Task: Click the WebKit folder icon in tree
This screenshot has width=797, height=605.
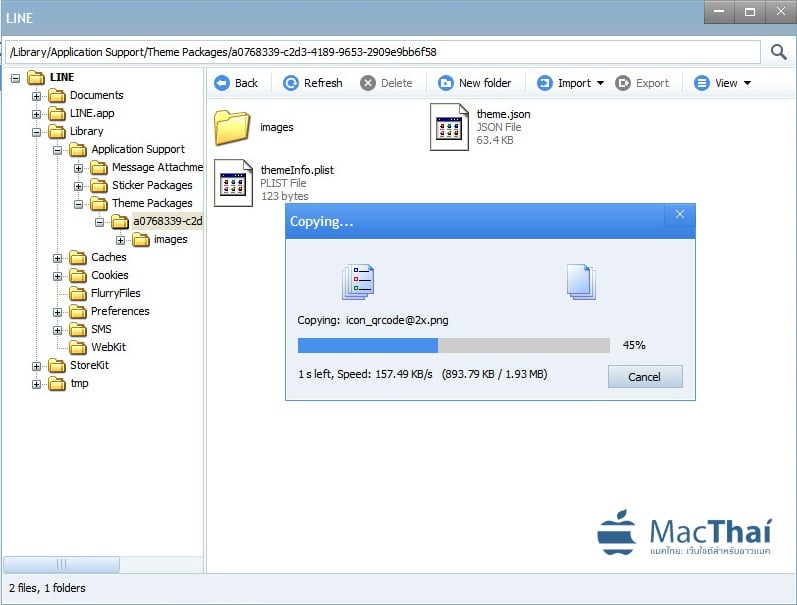Action: (x=78, y=347)
